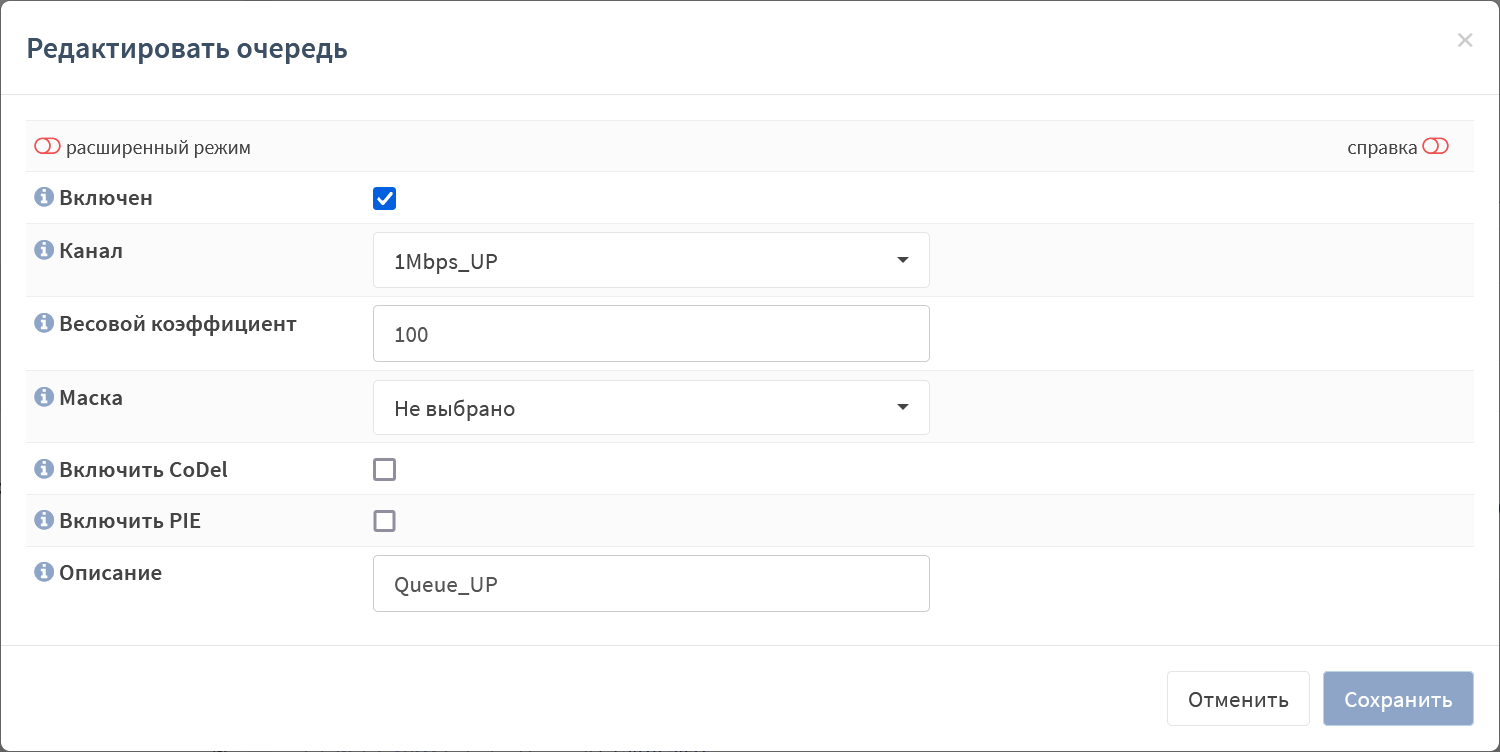Click info icon next to Маска
Viewport: 1500px width, 752px height.
point(43,397)
